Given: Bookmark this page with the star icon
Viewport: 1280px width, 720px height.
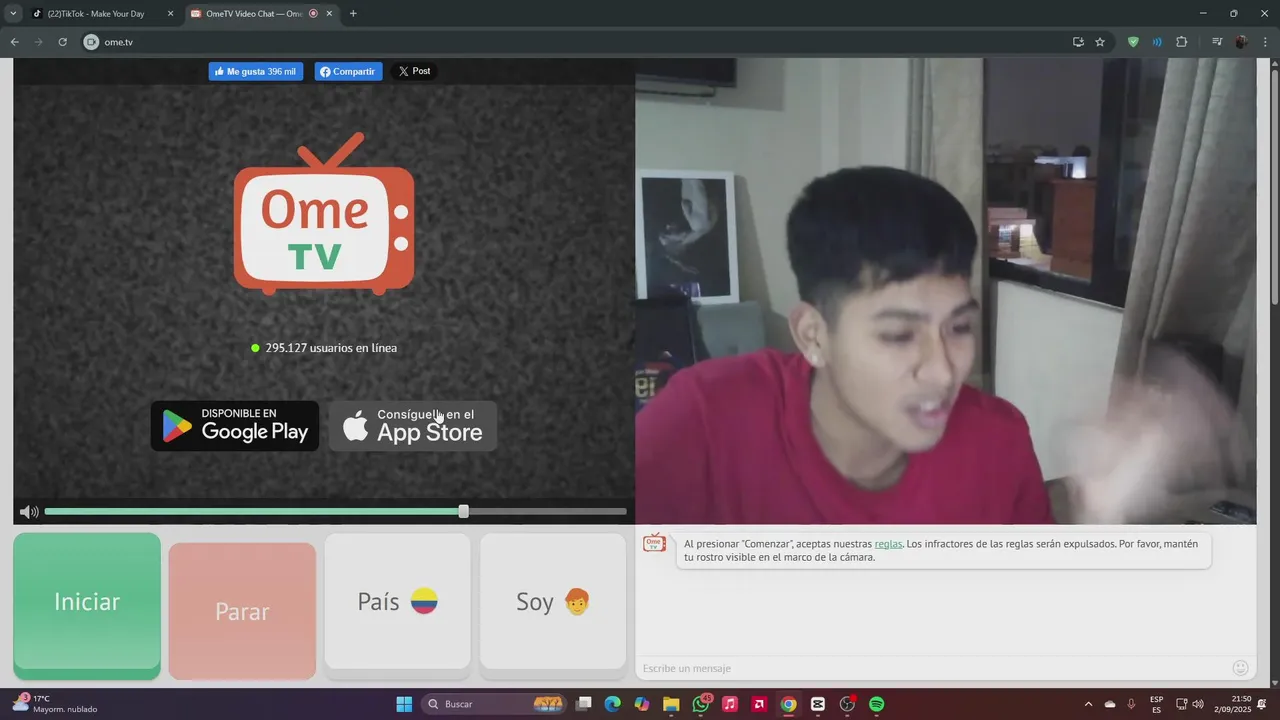Looking at the screenshot, I should point(1100,42).
